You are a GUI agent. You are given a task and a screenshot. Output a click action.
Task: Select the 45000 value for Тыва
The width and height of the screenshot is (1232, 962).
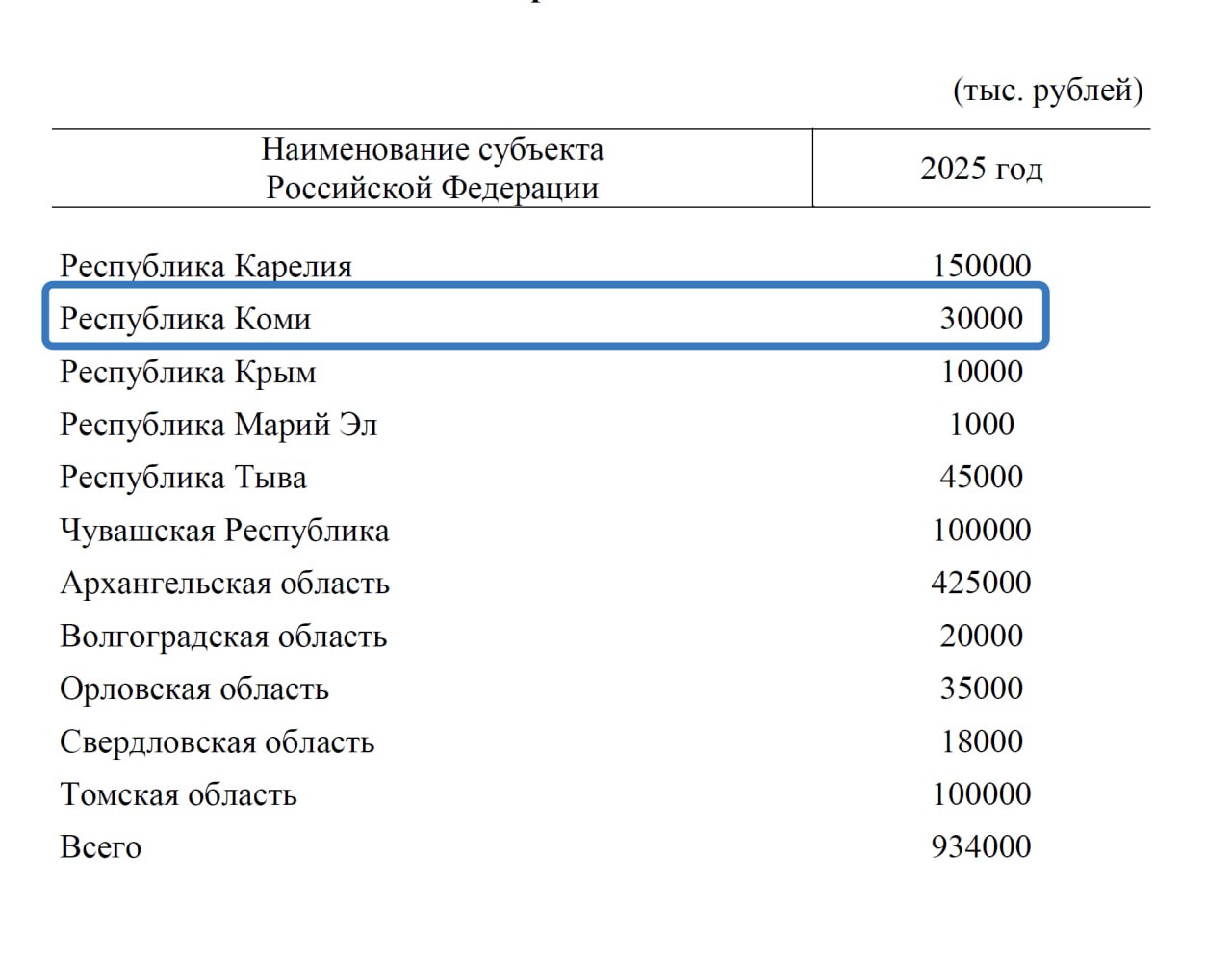click(x=981, y=477)
